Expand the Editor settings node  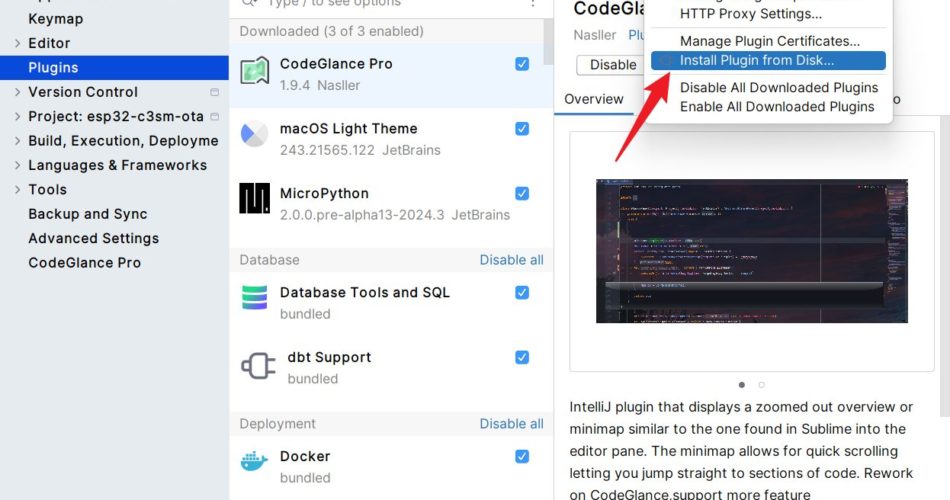17,44
